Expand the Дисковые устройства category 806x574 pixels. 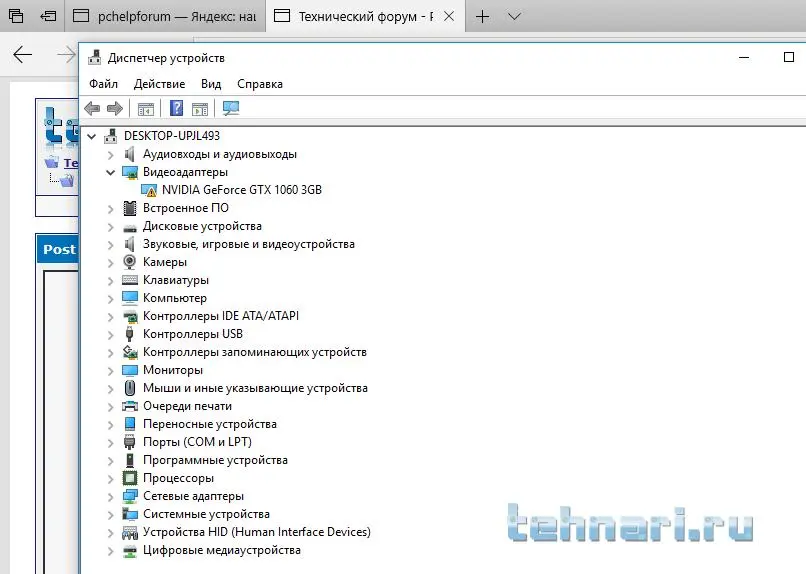coord(111,227)
